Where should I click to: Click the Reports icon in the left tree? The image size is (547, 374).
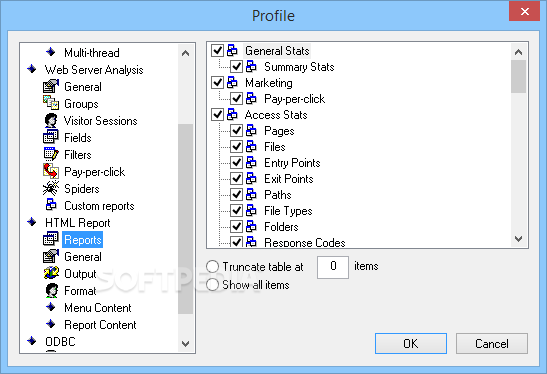coord(51,239)
